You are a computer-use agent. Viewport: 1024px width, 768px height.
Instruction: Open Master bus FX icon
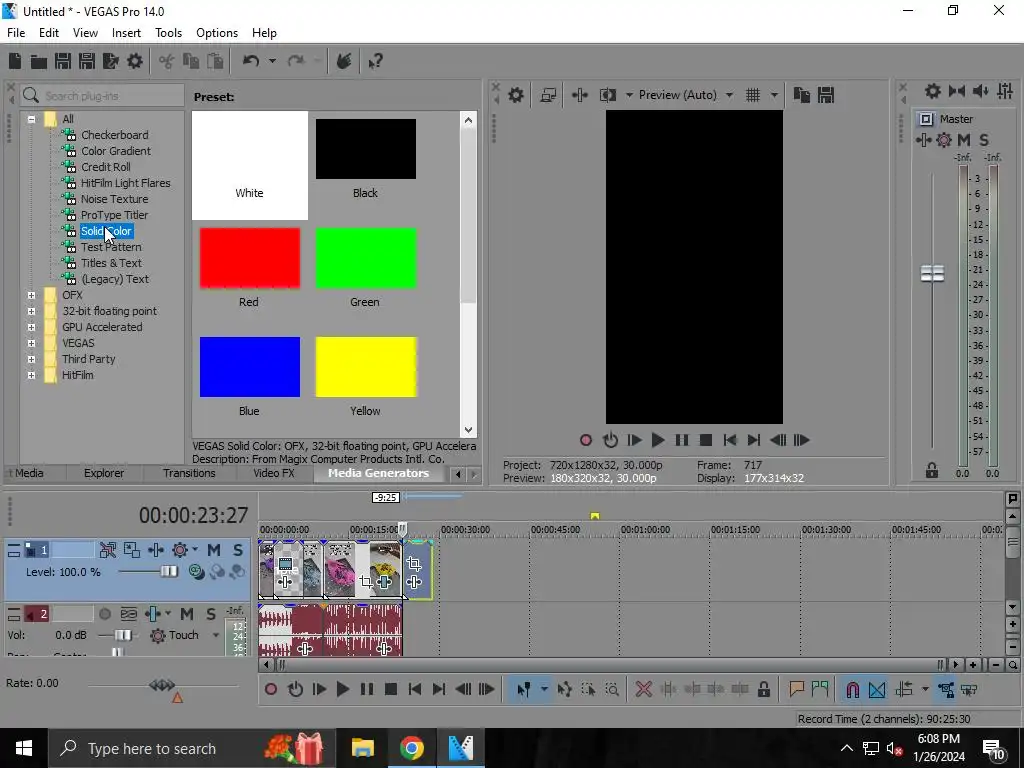click(x=923, y=140)
